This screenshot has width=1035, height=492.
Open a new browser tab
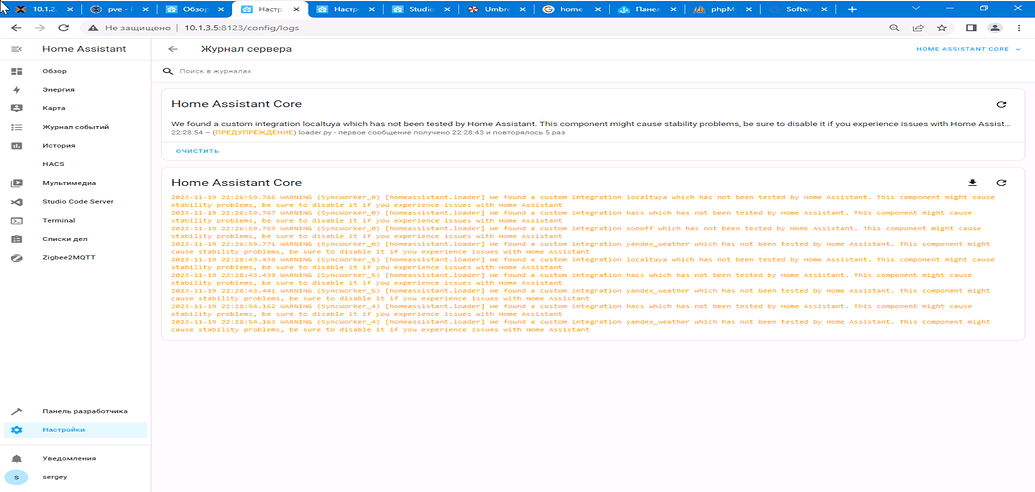click(x=852, y=9)
